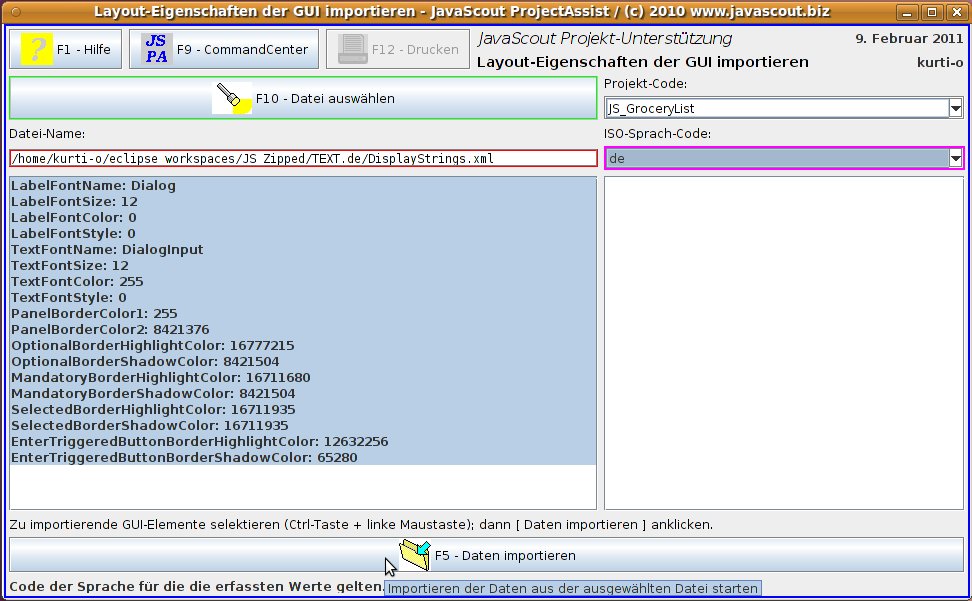Open CommandCenter via the JSPA icon
Image resolution: width=972 pixels, height=601 pixels.
pyautogui.click(x=157, y=49)
